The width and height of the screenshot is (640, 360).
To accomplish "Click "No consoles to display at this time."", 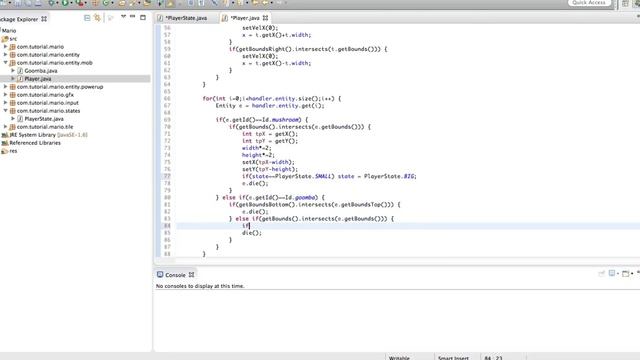I will click(200, 286).
